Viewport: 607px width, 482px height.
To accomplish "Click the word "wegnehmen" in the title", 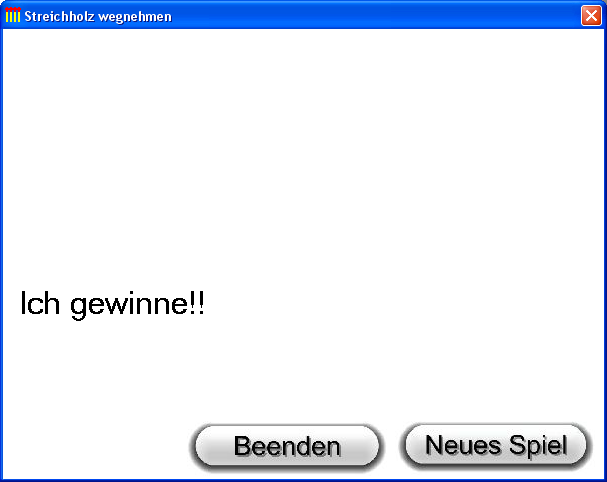I will click(x=135, y=17).
